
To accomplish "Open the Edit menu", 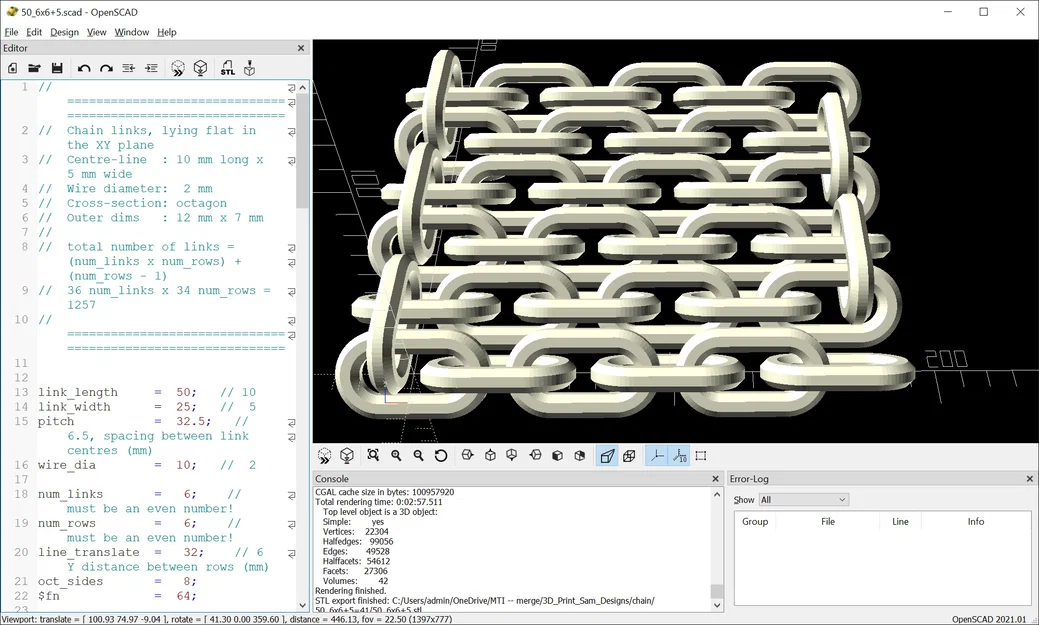I will (x=34, y=32).
